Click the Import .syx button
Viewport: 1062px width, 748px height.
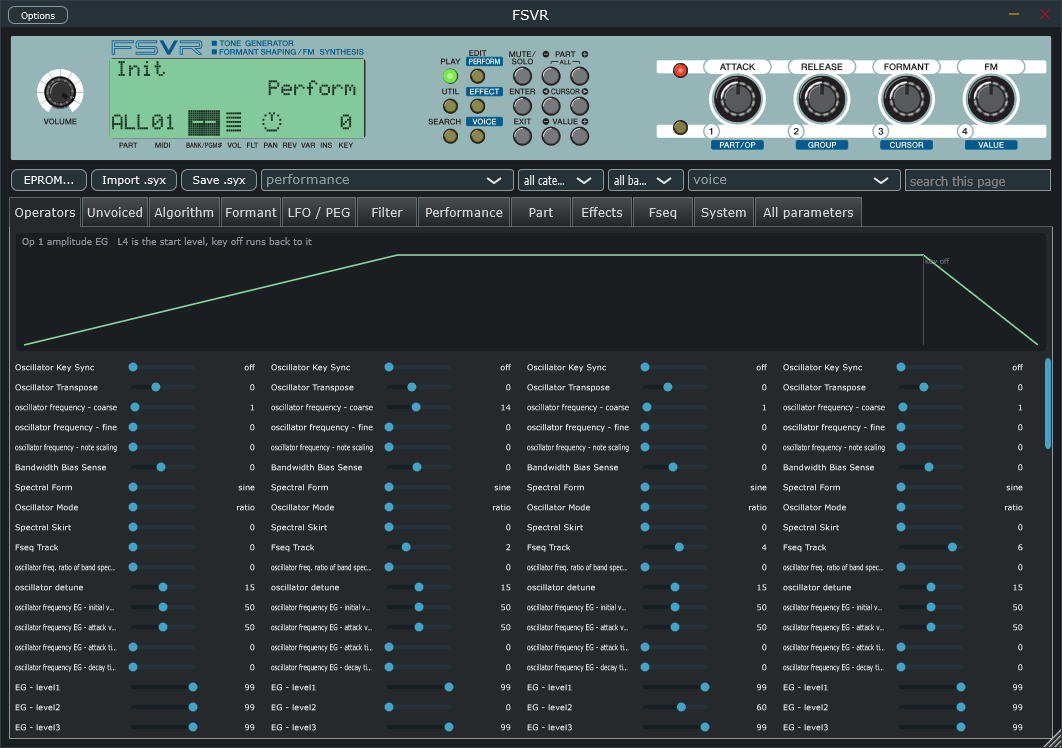(x=133, y=180)
